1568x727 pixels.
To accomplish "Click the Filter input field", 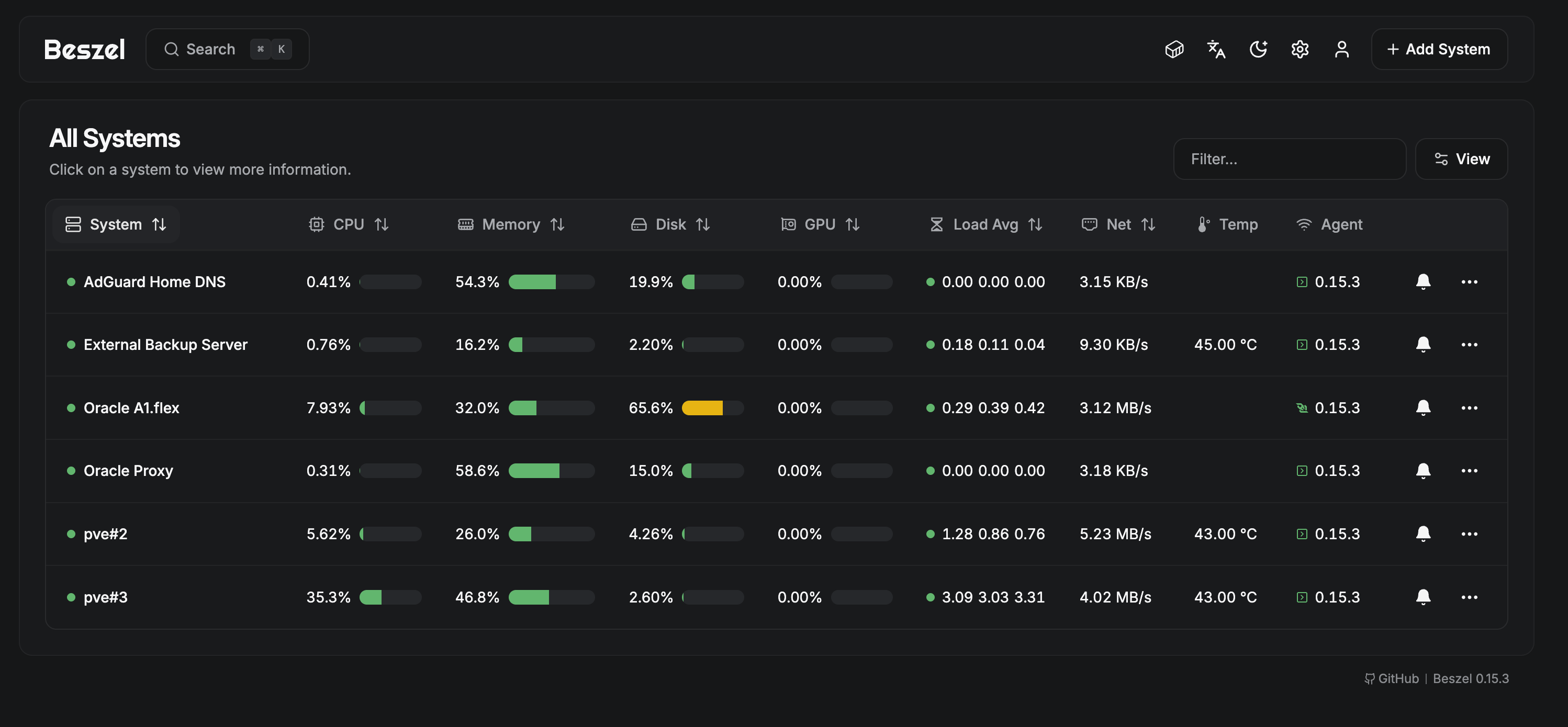I will pyautogui.click(x=1289, y=159).
